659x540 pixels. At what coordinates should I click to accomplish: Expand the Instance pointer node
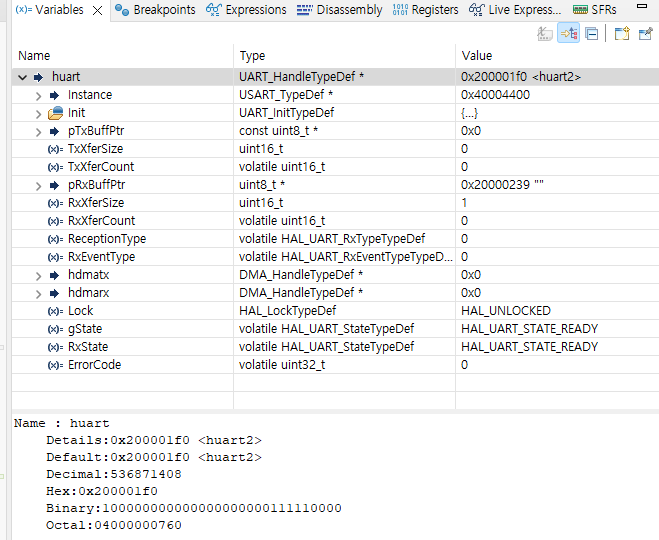click(38, 96)
